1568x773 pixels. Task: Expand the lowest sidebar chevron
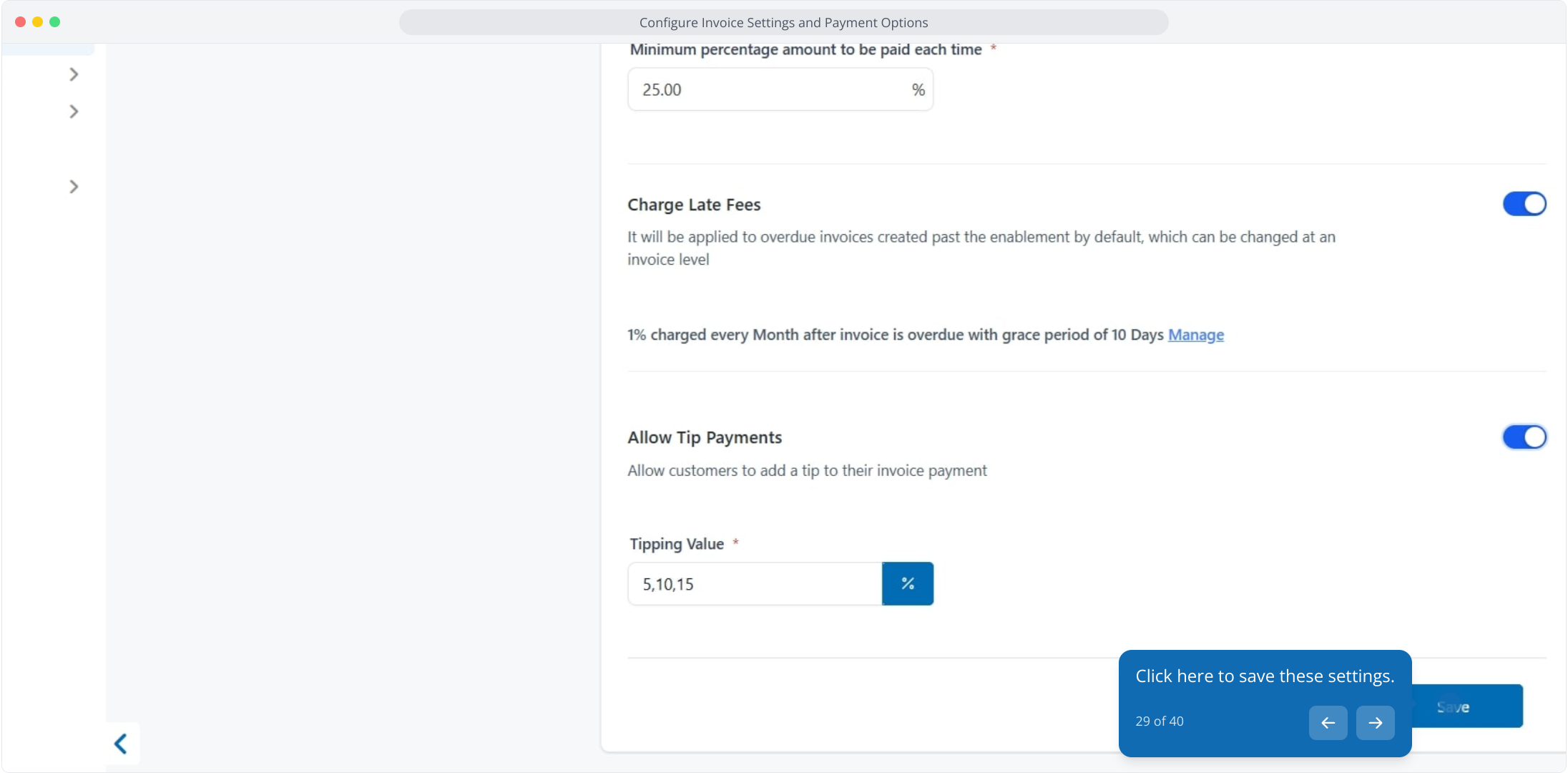coord(74,187)
